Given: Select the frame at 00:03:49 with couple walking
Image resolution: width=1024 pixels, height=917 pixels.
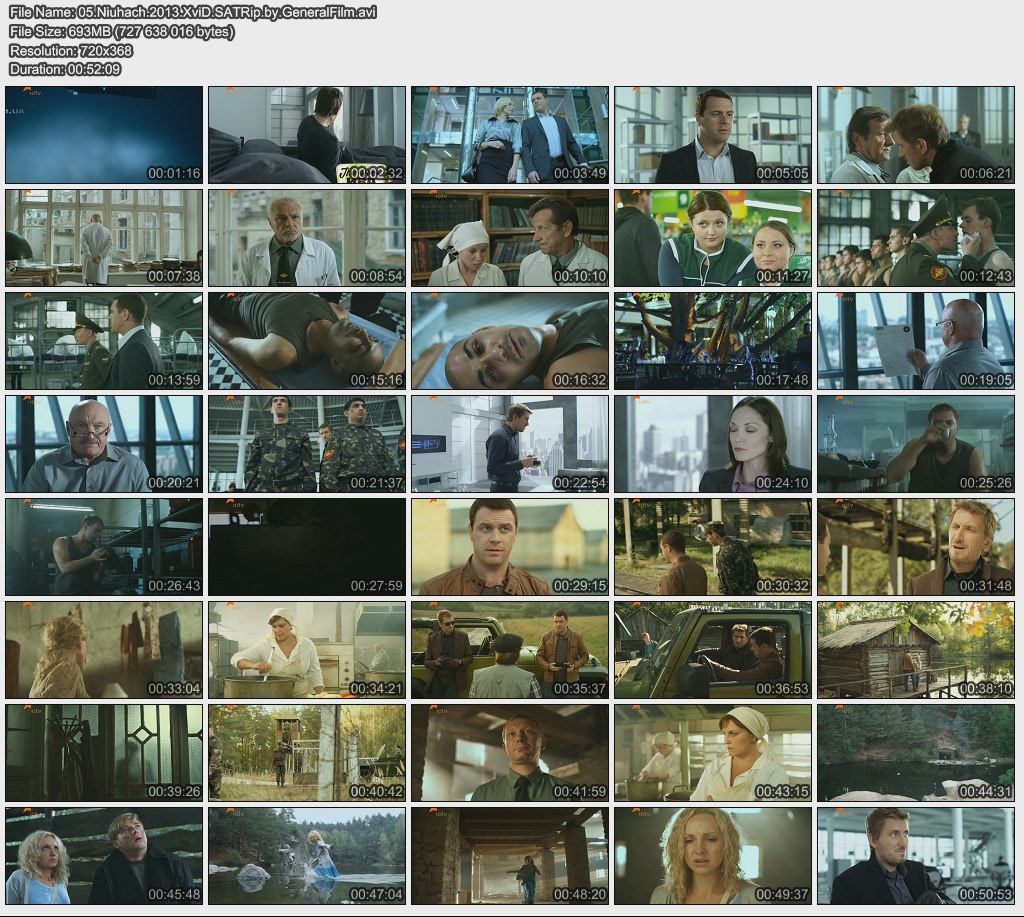Looking at the screenshot, I should pyautogui.click(x=509, y=134).
